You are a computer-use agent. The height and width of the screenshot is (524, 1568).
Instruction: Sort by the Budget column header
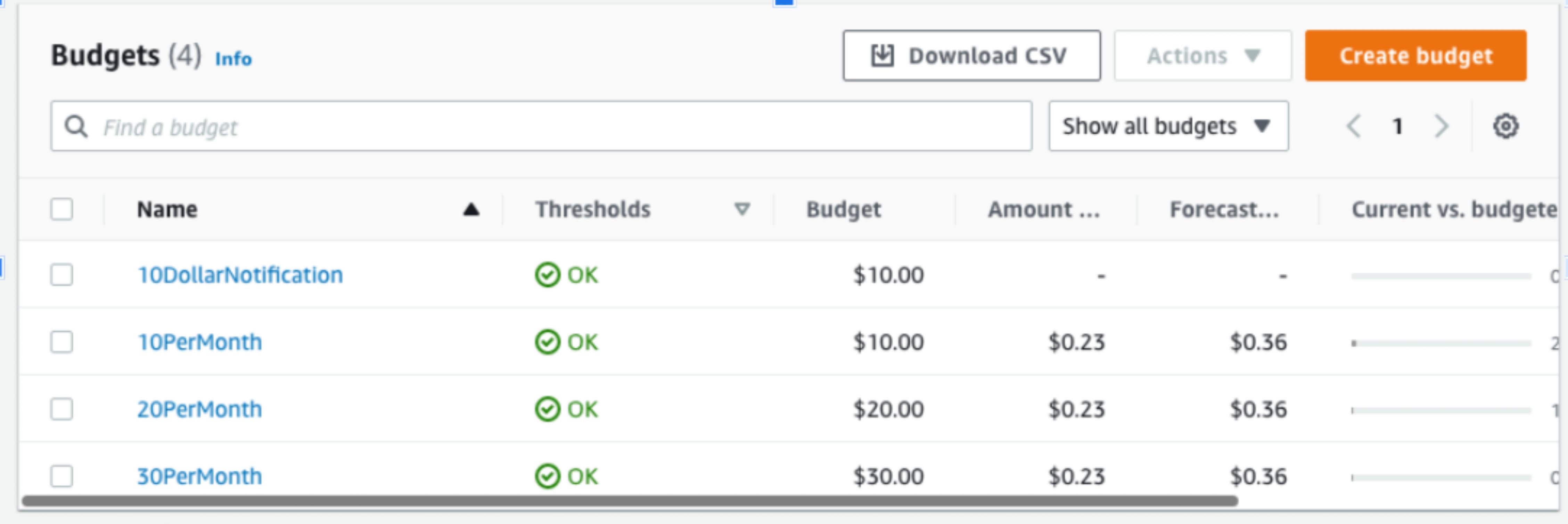click(843, 209)
